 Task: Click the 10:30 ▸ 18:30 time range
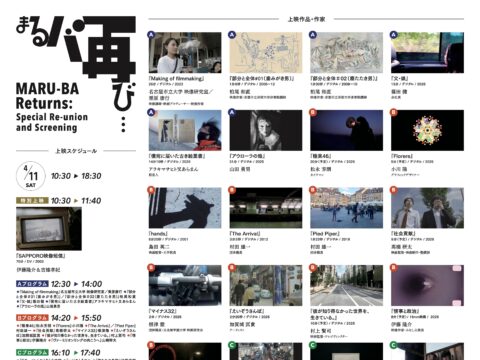pyautogui.click(x=76, y=176)
